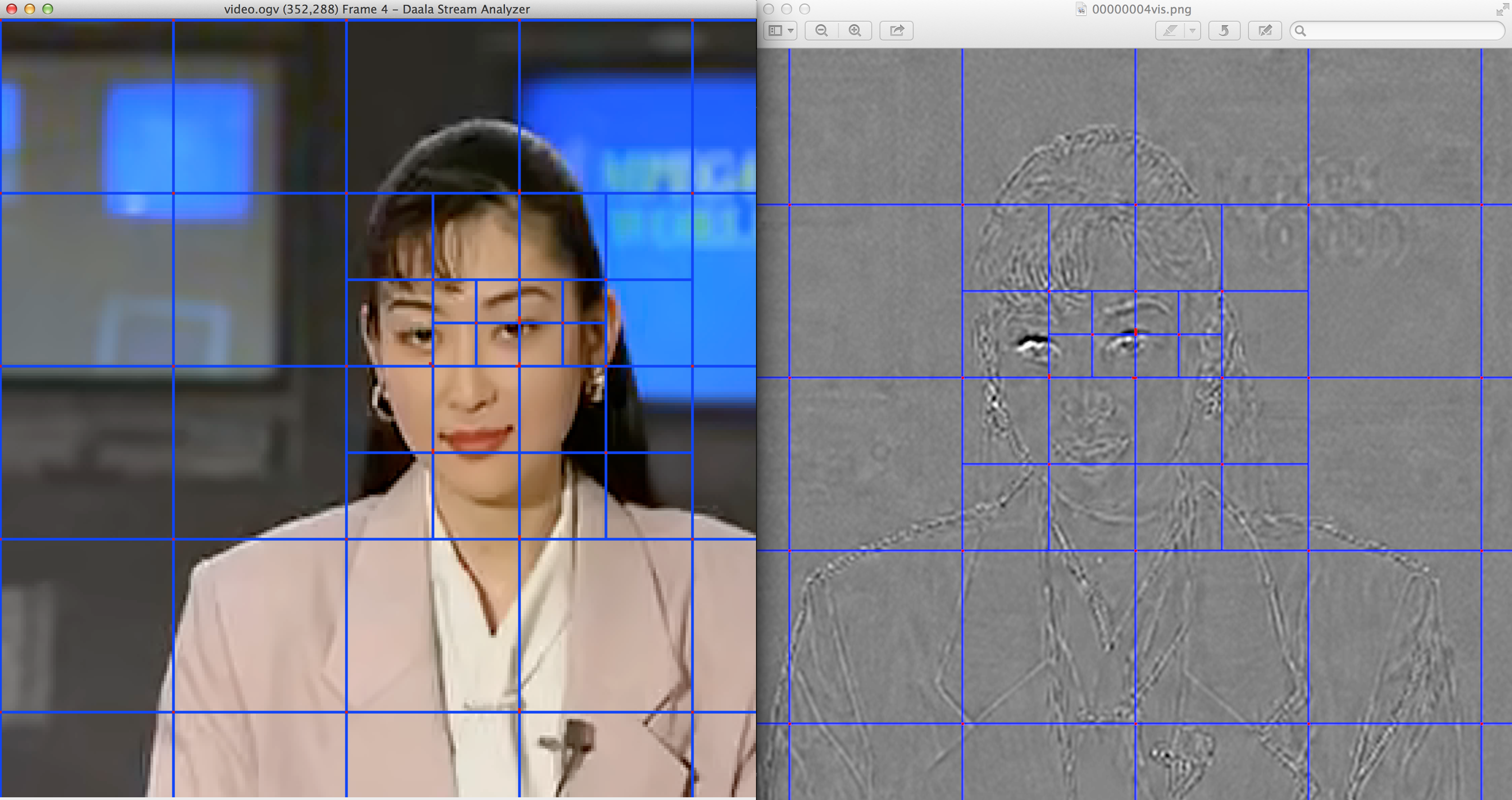
Task: Click the 00000004vis.png document proxy icon
Action: [1081, 9]
